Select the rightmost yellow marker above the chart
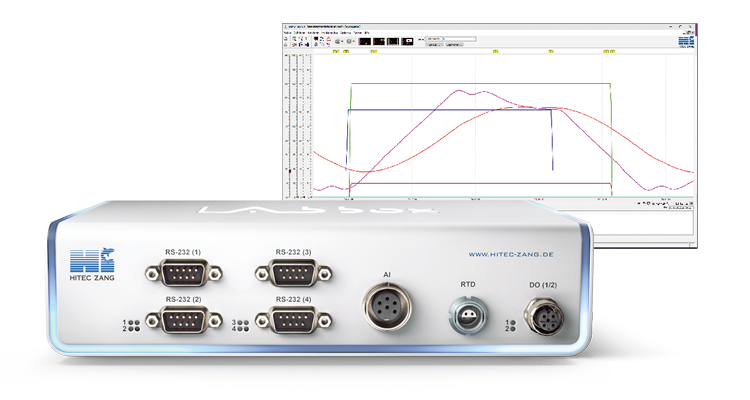 click(x=612, y=51)
